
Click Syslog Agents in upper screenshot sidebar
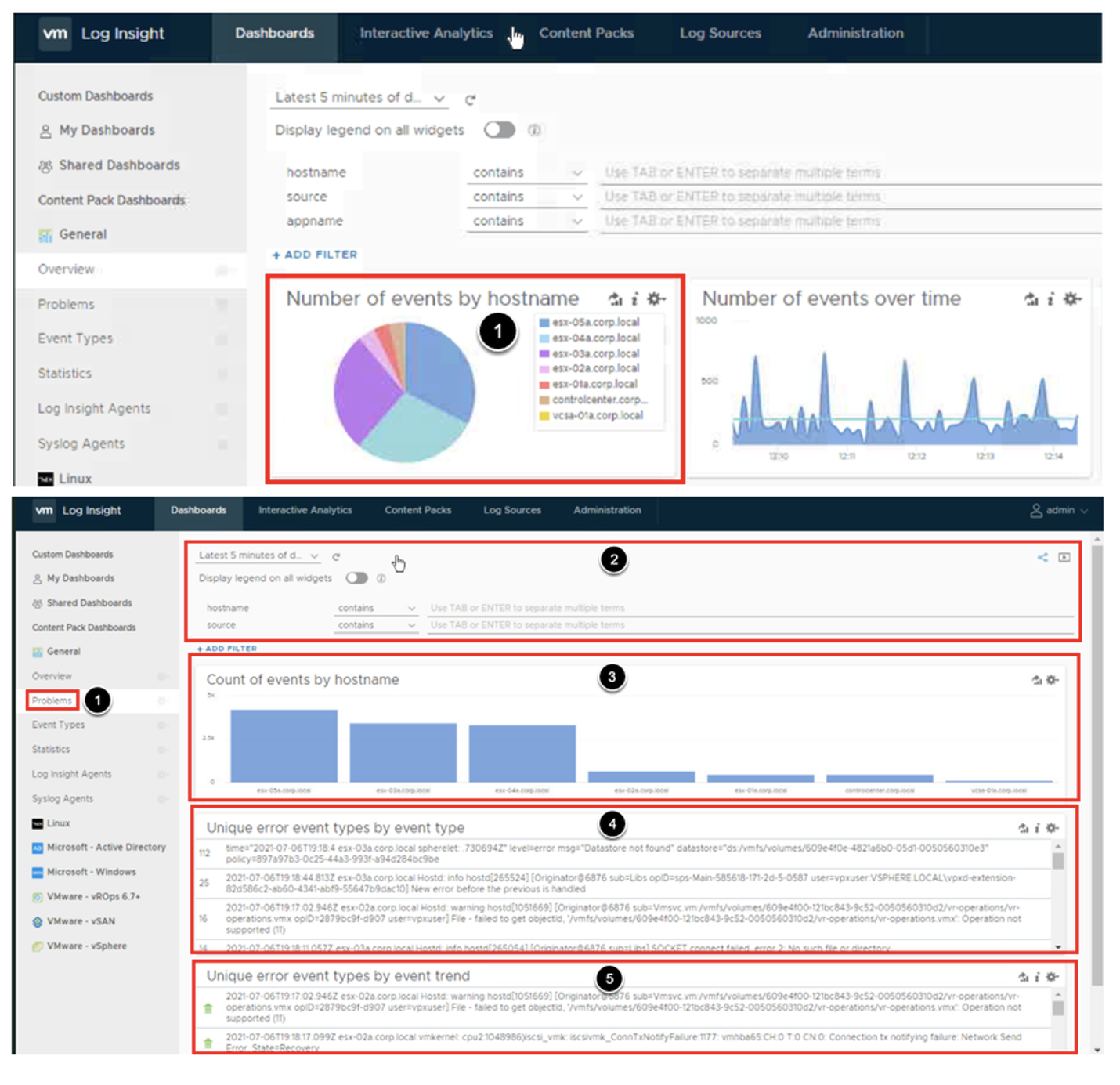point(81,443)
